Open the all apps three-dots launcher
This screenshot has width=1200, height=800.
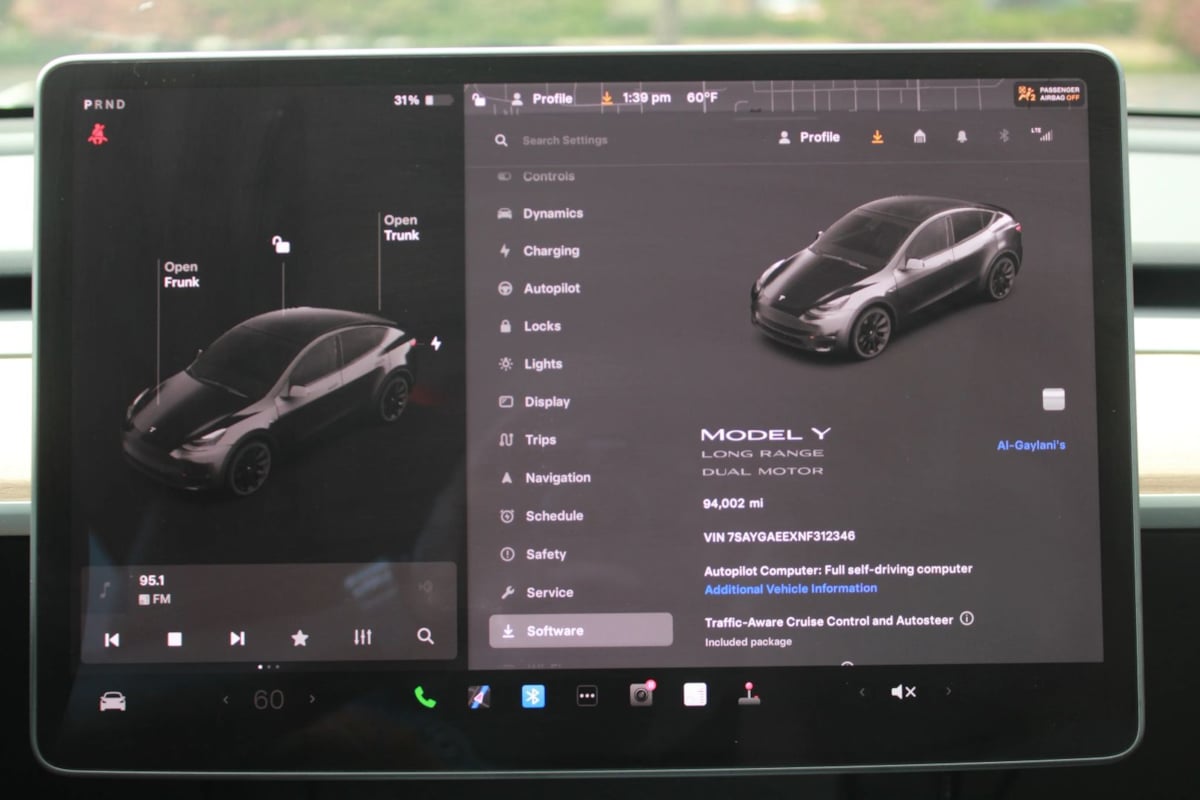click(x=587, y=696)
